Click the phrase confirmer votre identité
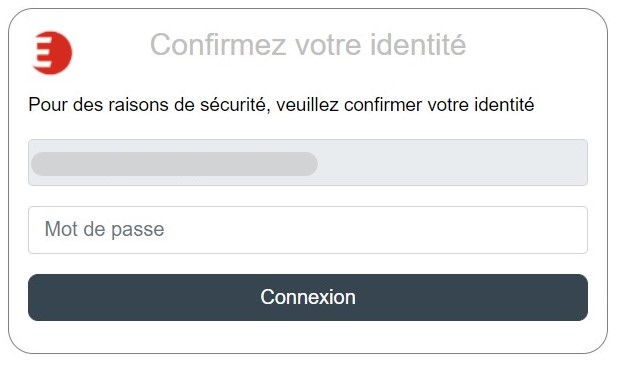This screenshot has height=365, width=631. [439, 105]
